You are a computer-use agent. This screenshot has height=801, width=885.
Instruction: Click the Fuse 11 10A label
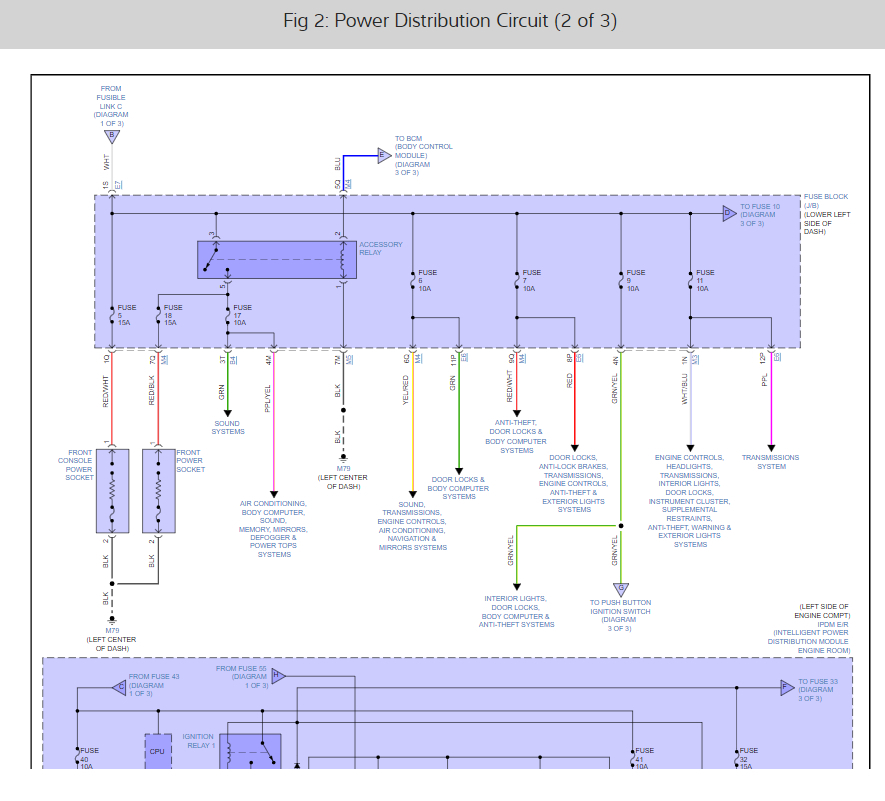point(705,280)
